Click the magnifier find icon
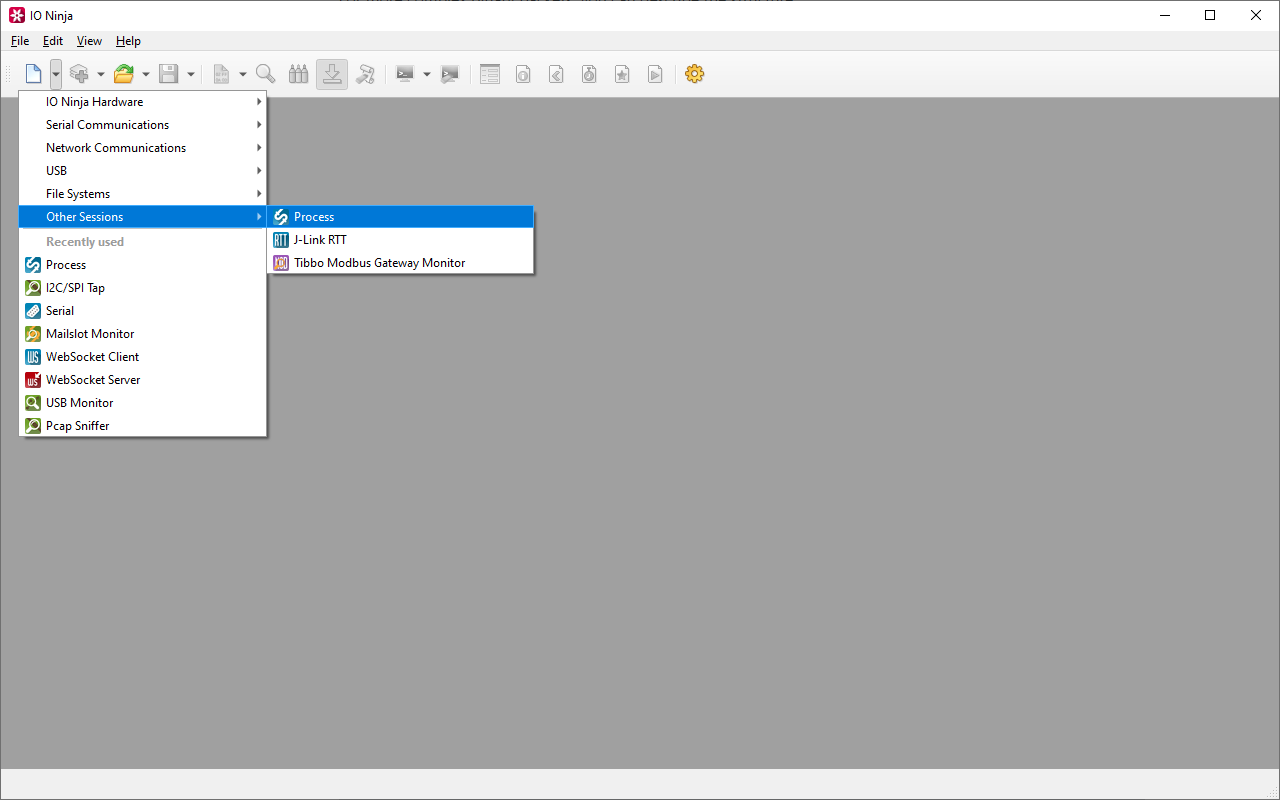 pos(265,74)
